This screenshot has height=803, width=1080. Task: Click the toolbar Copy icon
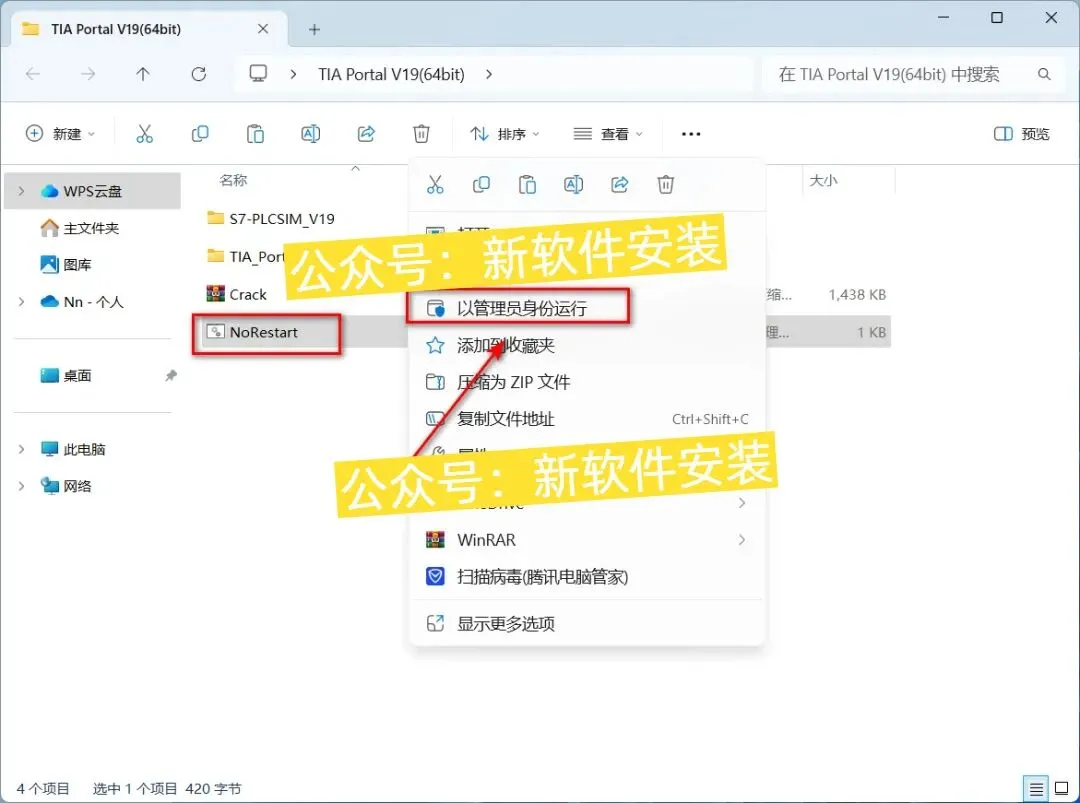click(200, 134)
